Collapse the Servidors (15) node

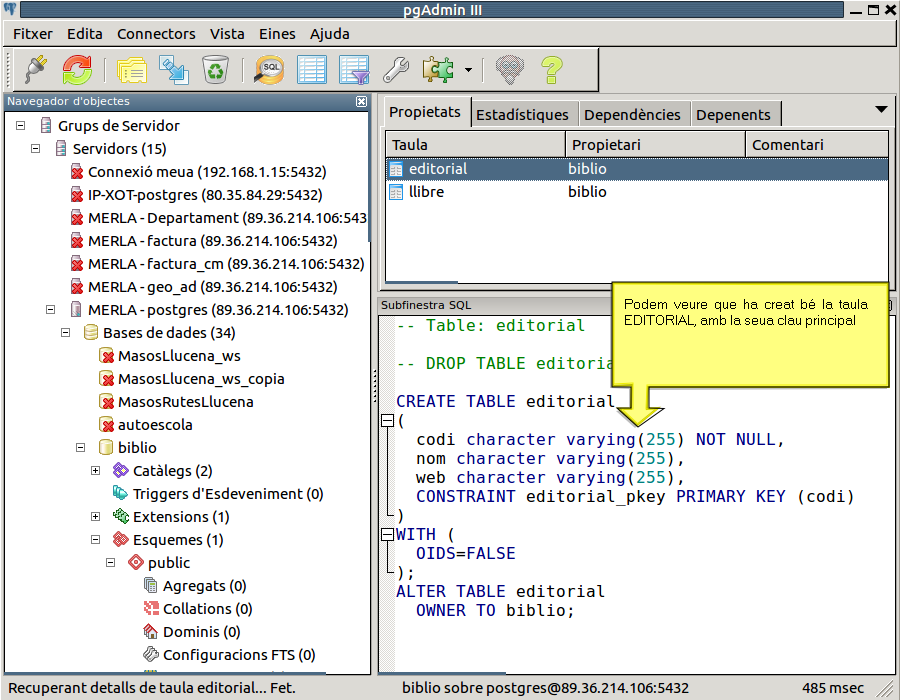coord(36,148)
